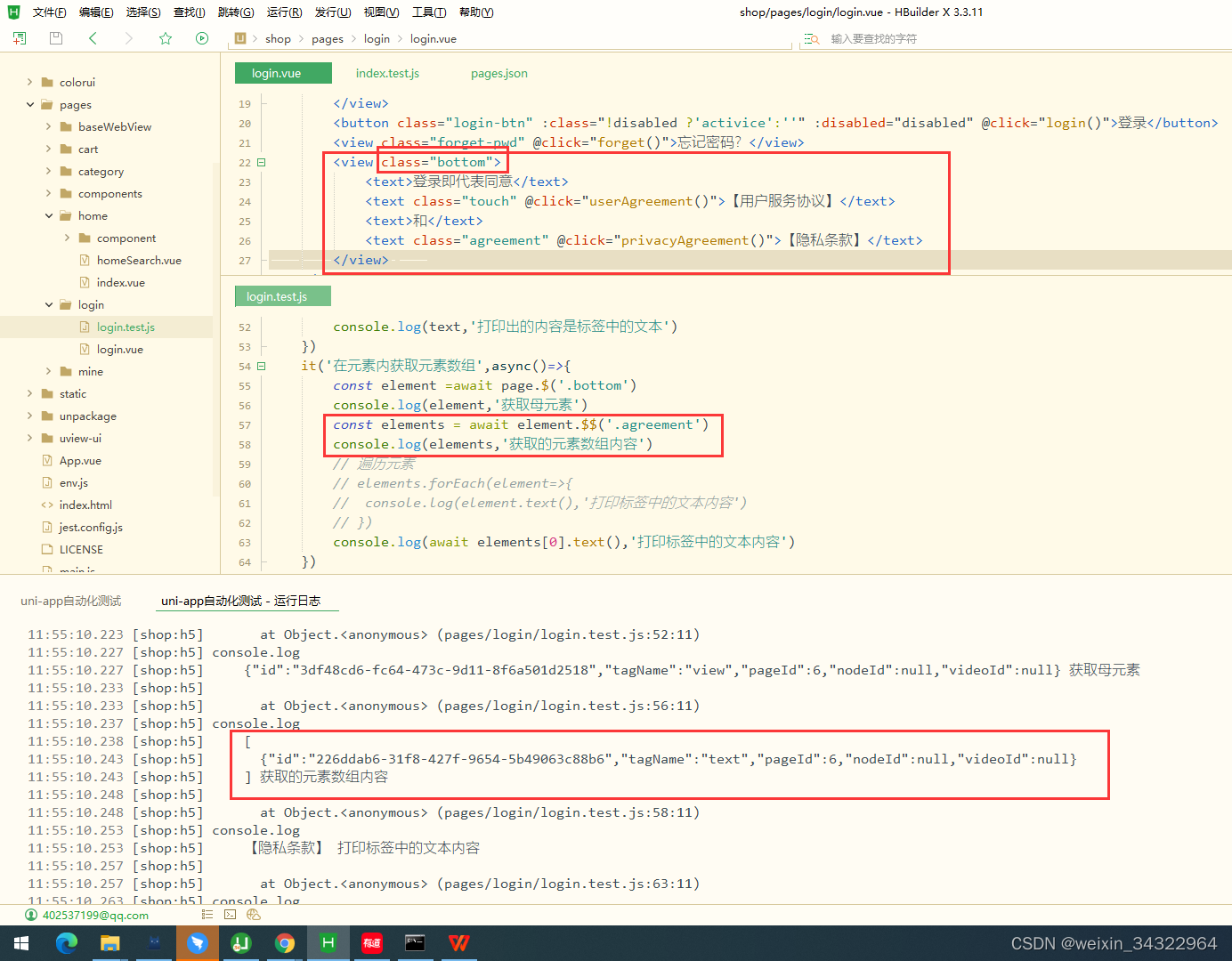Expand the components folder
Viewport: 1232px width, 961px height.
[49, 193]
